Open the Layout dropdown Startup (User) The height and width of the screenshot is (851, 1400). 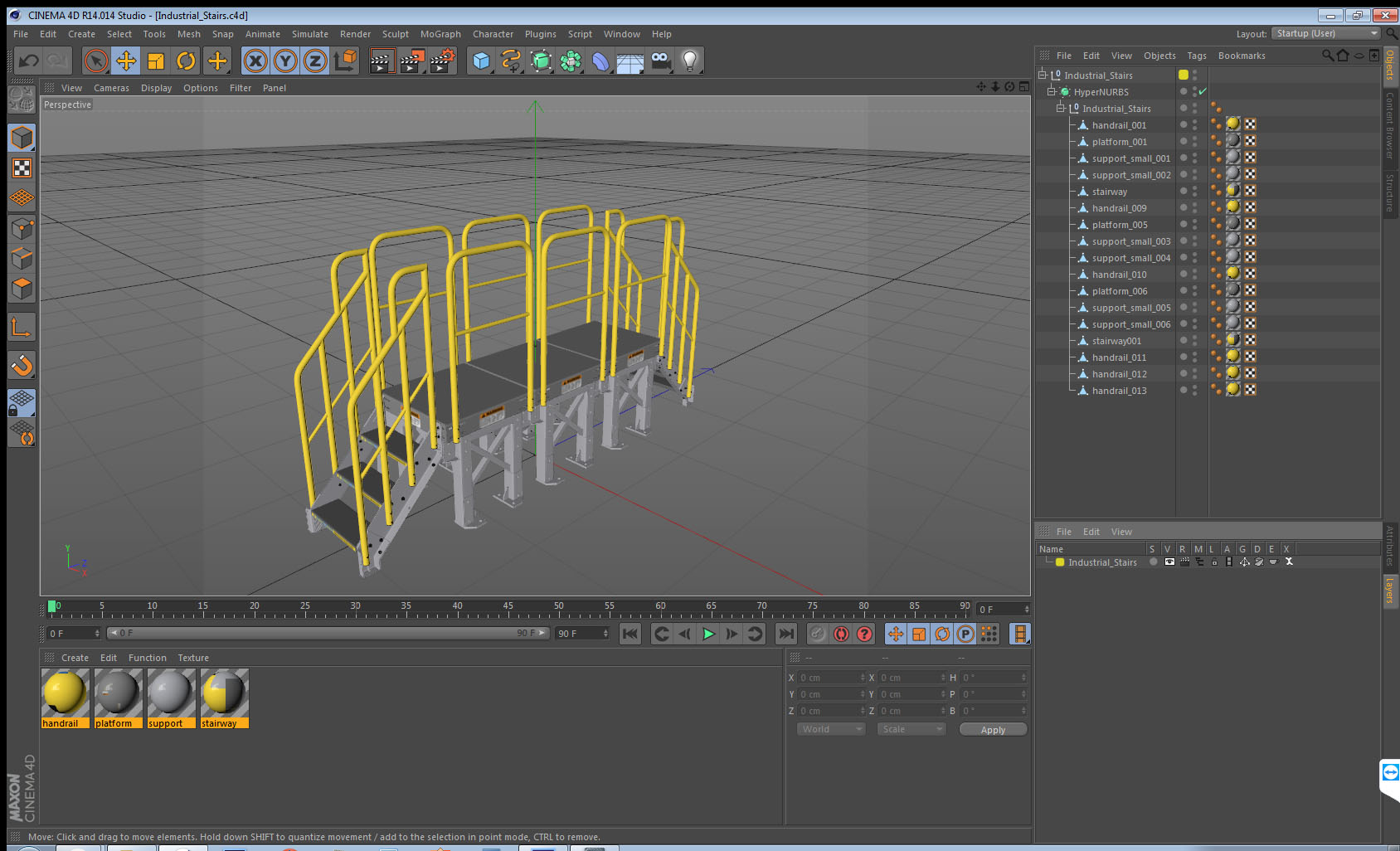[x=1326, y=33]
